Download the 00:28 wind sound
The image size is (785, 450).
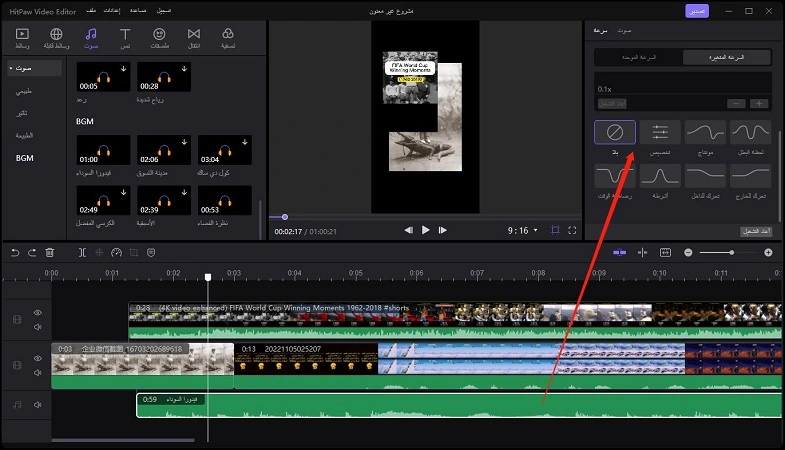tap(184, 69)
